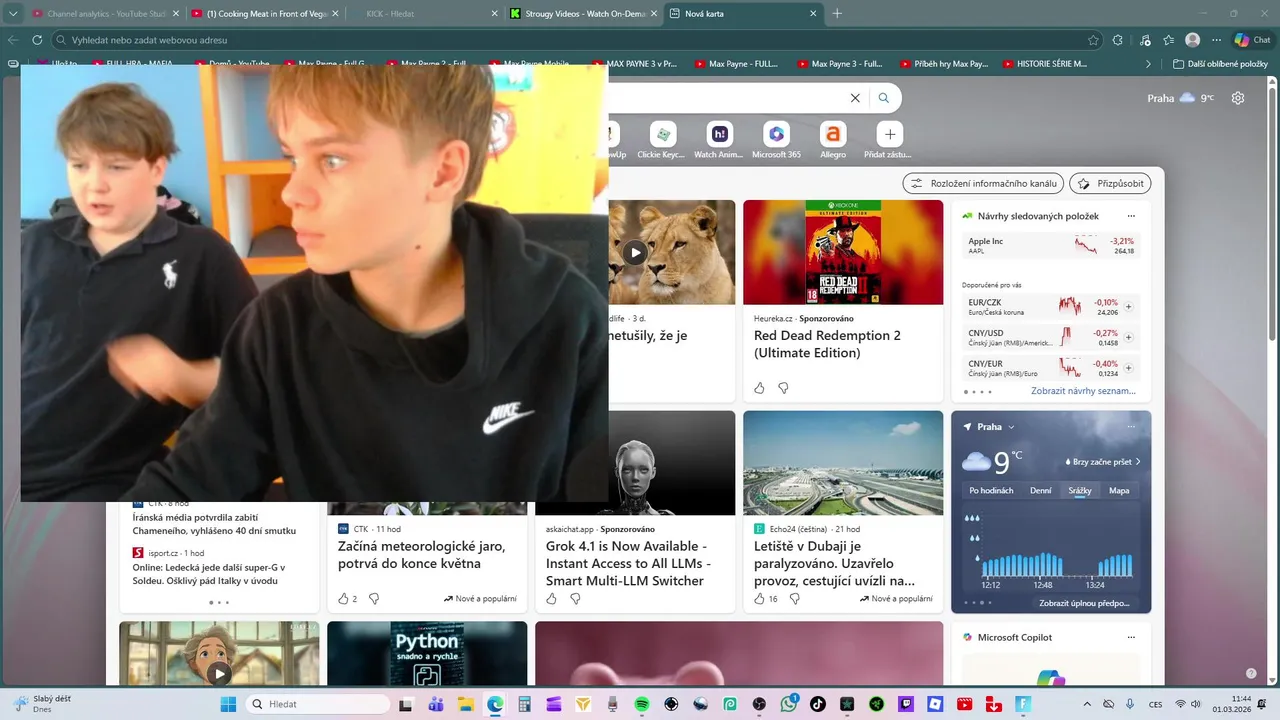
Task: Like the meteorologické jaro article
Action: pos(343,599)
